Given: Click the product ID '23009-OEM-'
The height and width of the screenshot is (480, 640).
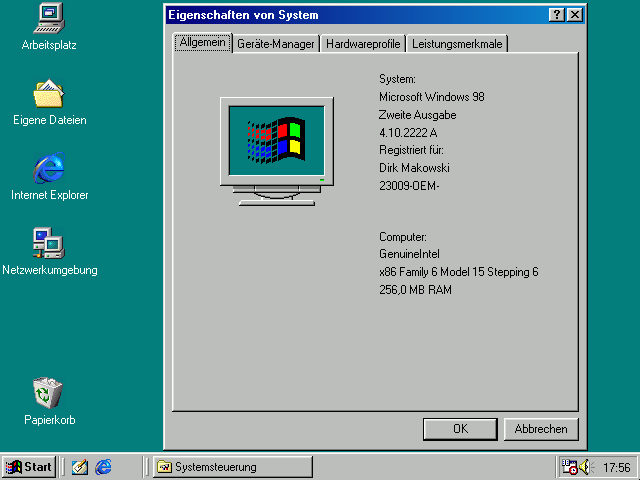Looking at the screenshot, I should (x=409, y=186).
